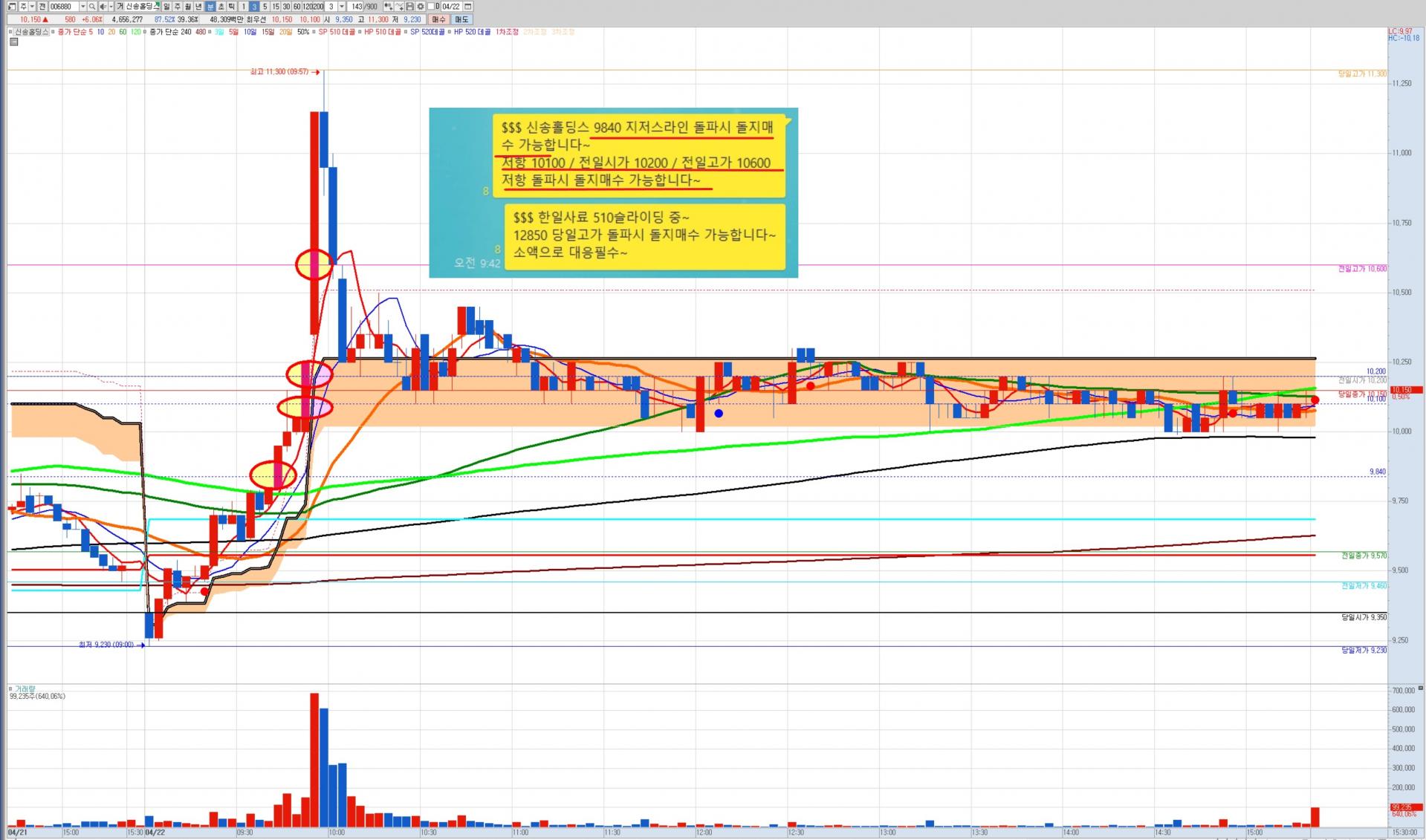Click the 종가 단순 240 legend entry
Viewport: 1426px width, 840px height.
point(170,32)
